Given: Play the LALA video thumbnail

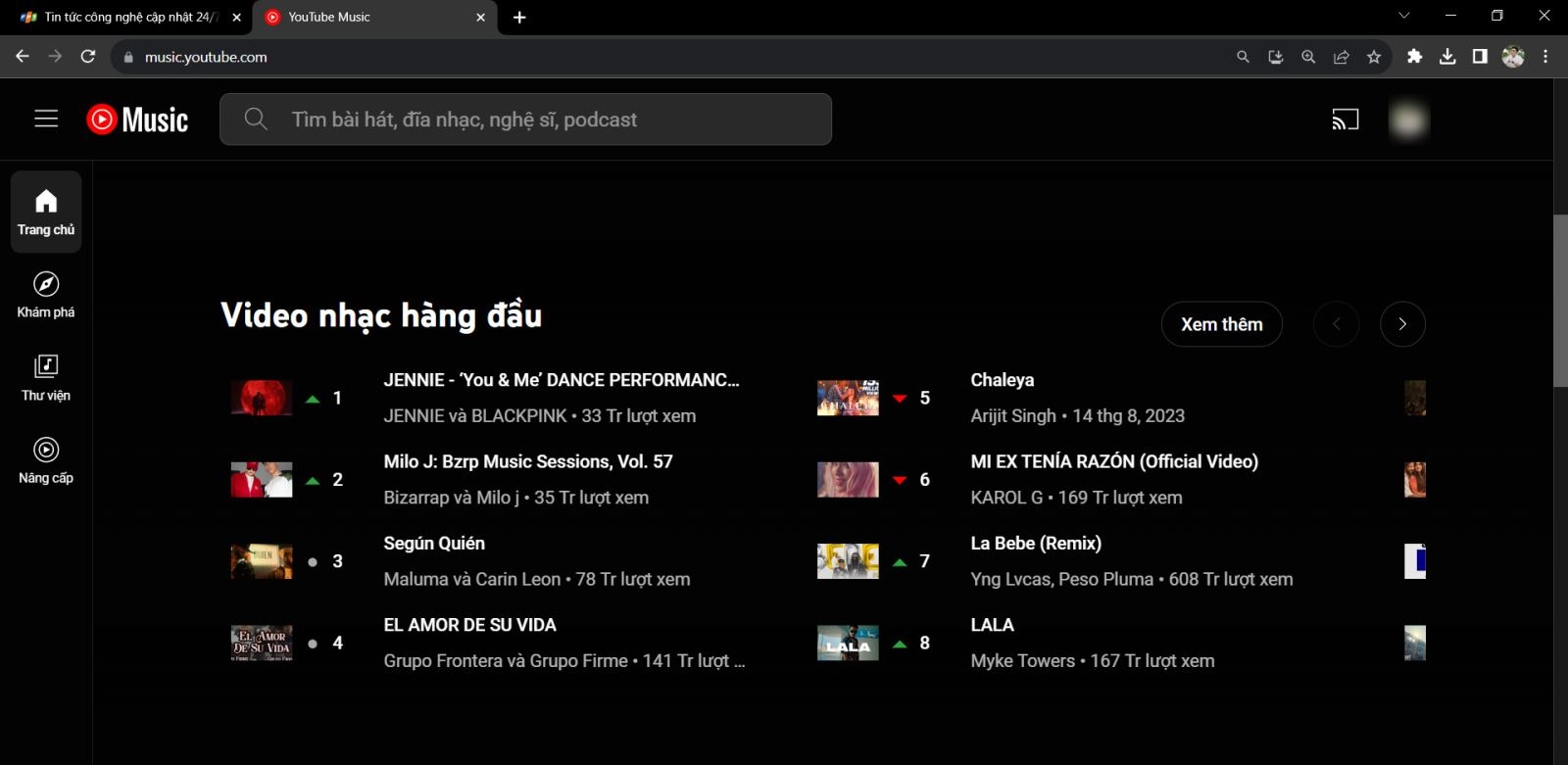Looking at the screenshot, I should [x=848, y=643].
